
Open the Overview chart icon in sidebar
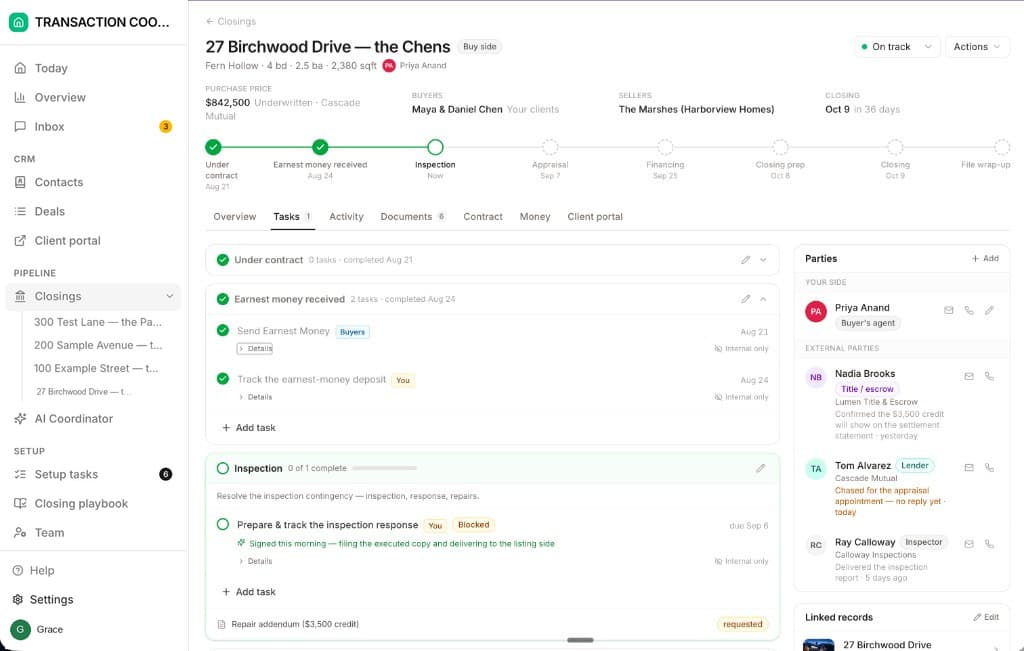[x=20, y=97]
